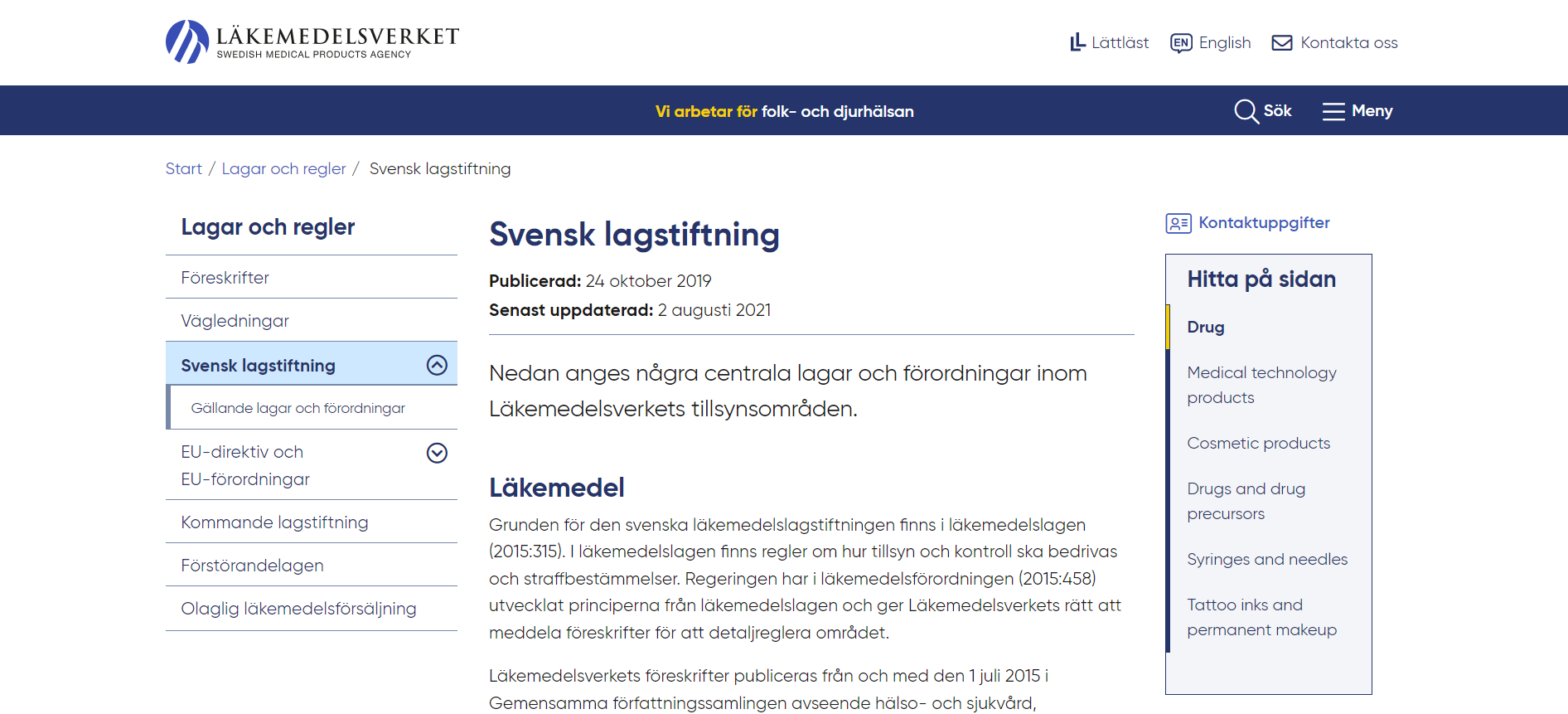This screenshot has width=1568, height=714.
Task: Go to Start in the breadcrumb
Action: click(183, 169)
